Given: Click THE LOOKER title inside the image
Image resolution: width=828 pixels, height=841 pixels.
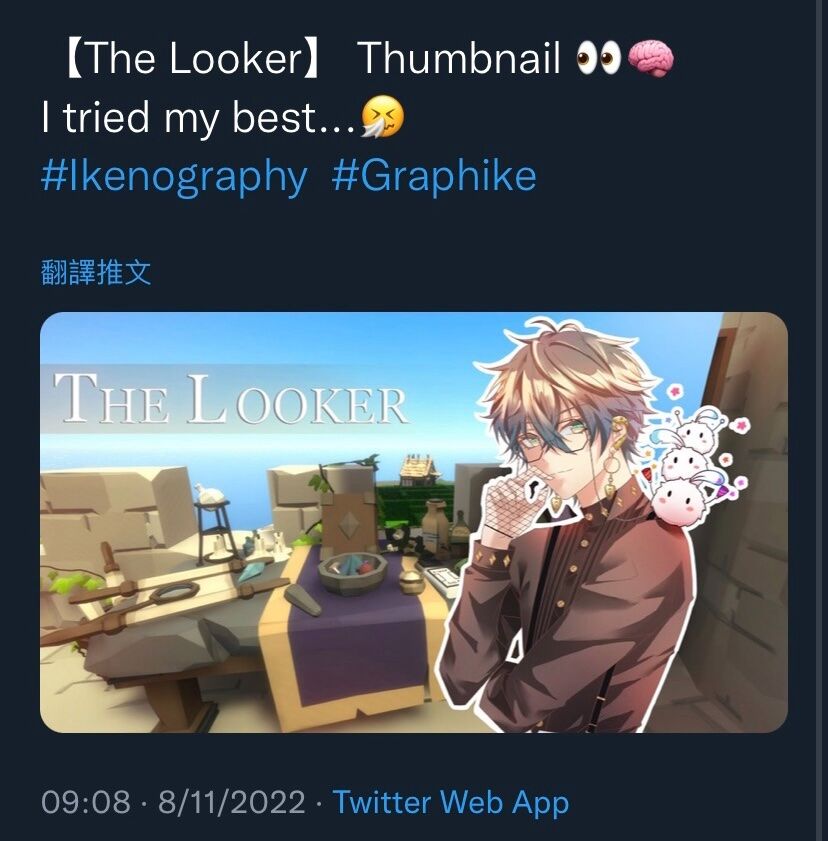Looking at the screenshot, I should click(231, 398).
